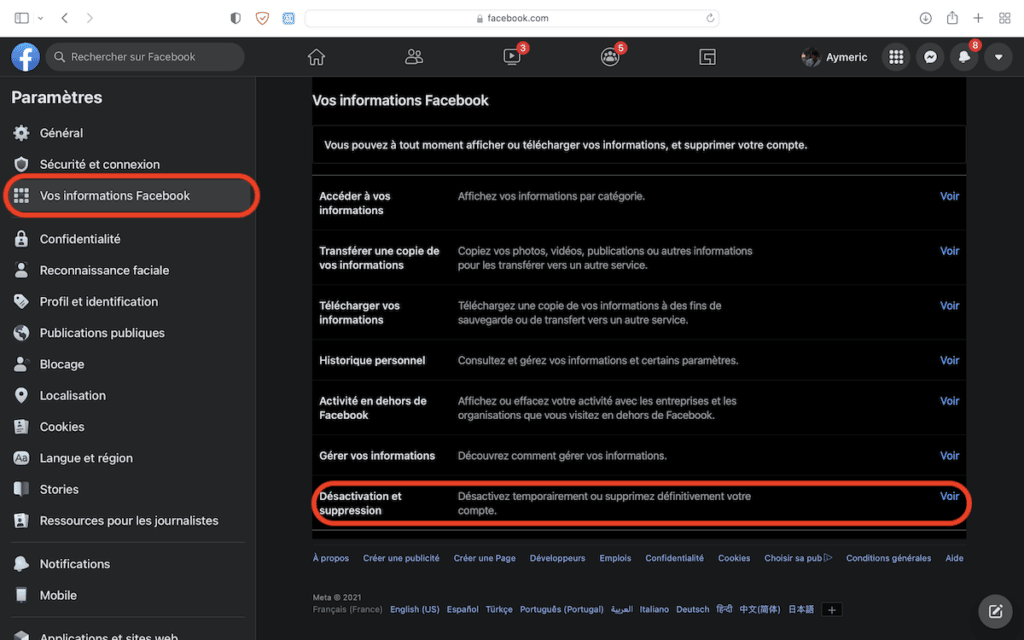The image size is (1024, 640).
Task: Open Ressources pour les journalistes
Action: pos(128,521)
